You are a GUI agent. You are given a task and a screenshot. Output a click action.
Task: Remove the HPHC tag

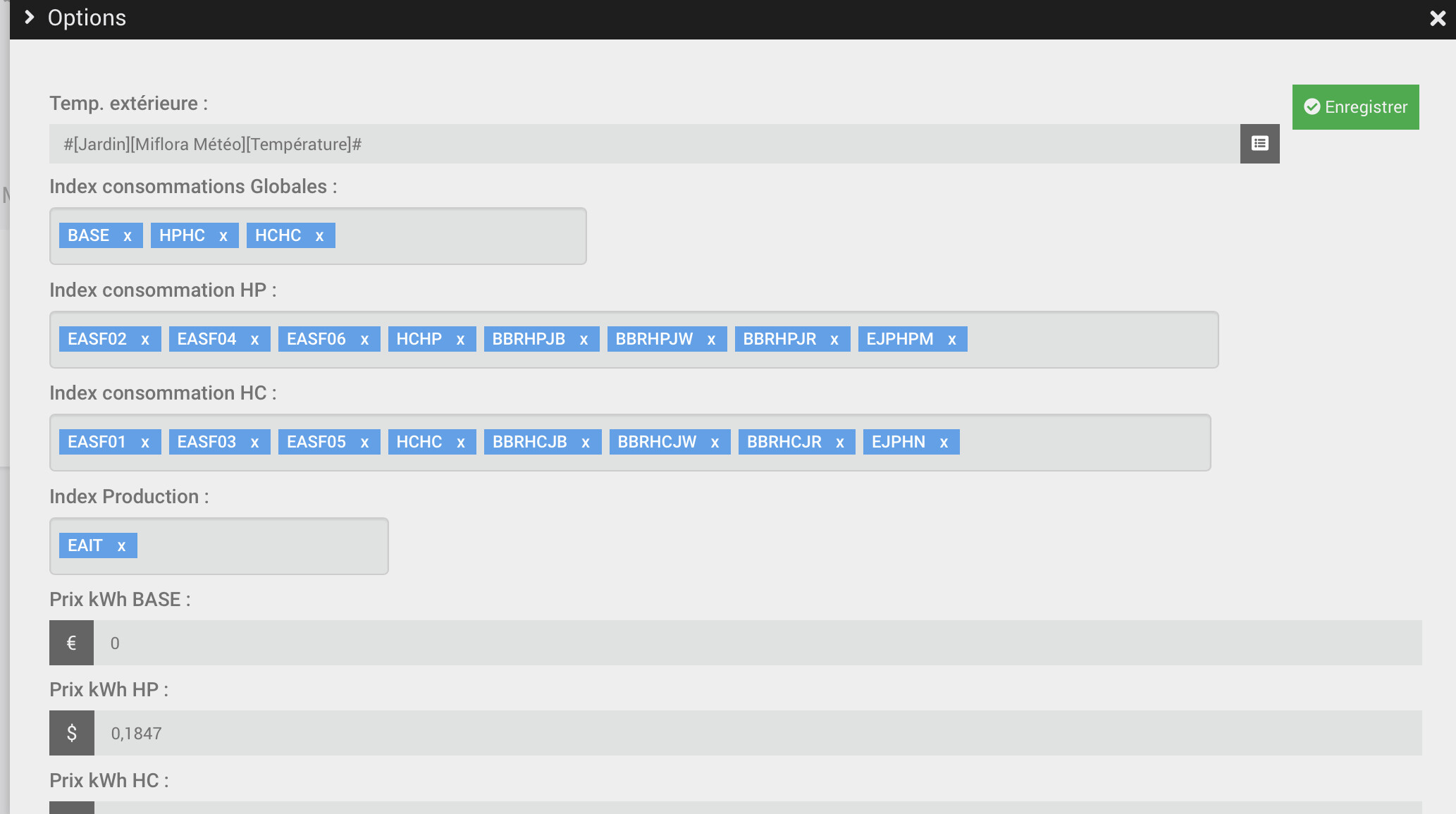tap(223, 236)
